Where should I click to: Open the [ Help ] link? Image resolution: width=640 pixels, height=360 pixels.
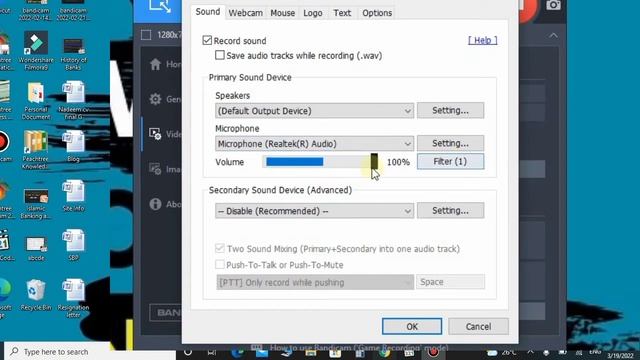pos(482,40)
